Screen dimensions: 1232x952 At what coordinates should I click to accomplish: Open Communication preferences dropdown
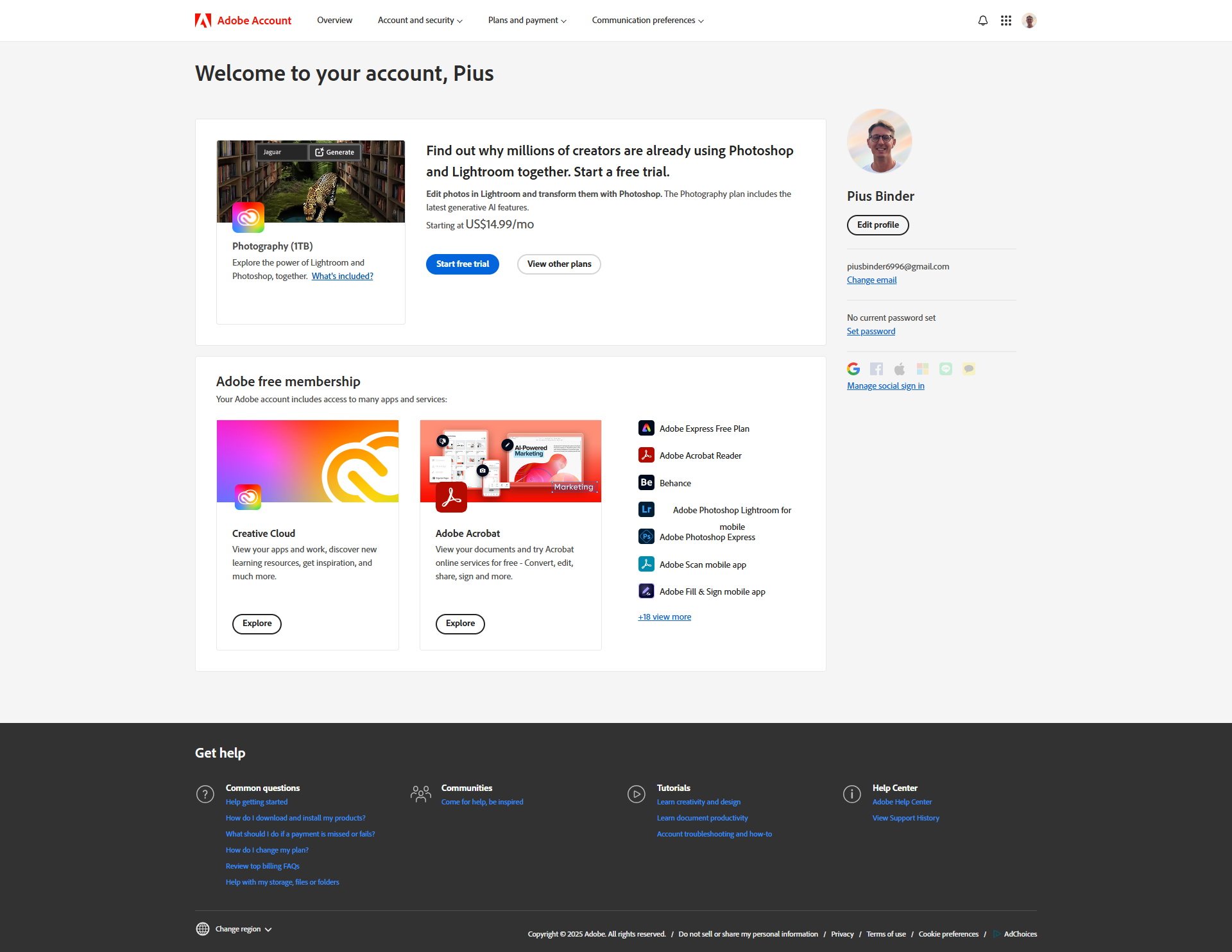point(647,21)
